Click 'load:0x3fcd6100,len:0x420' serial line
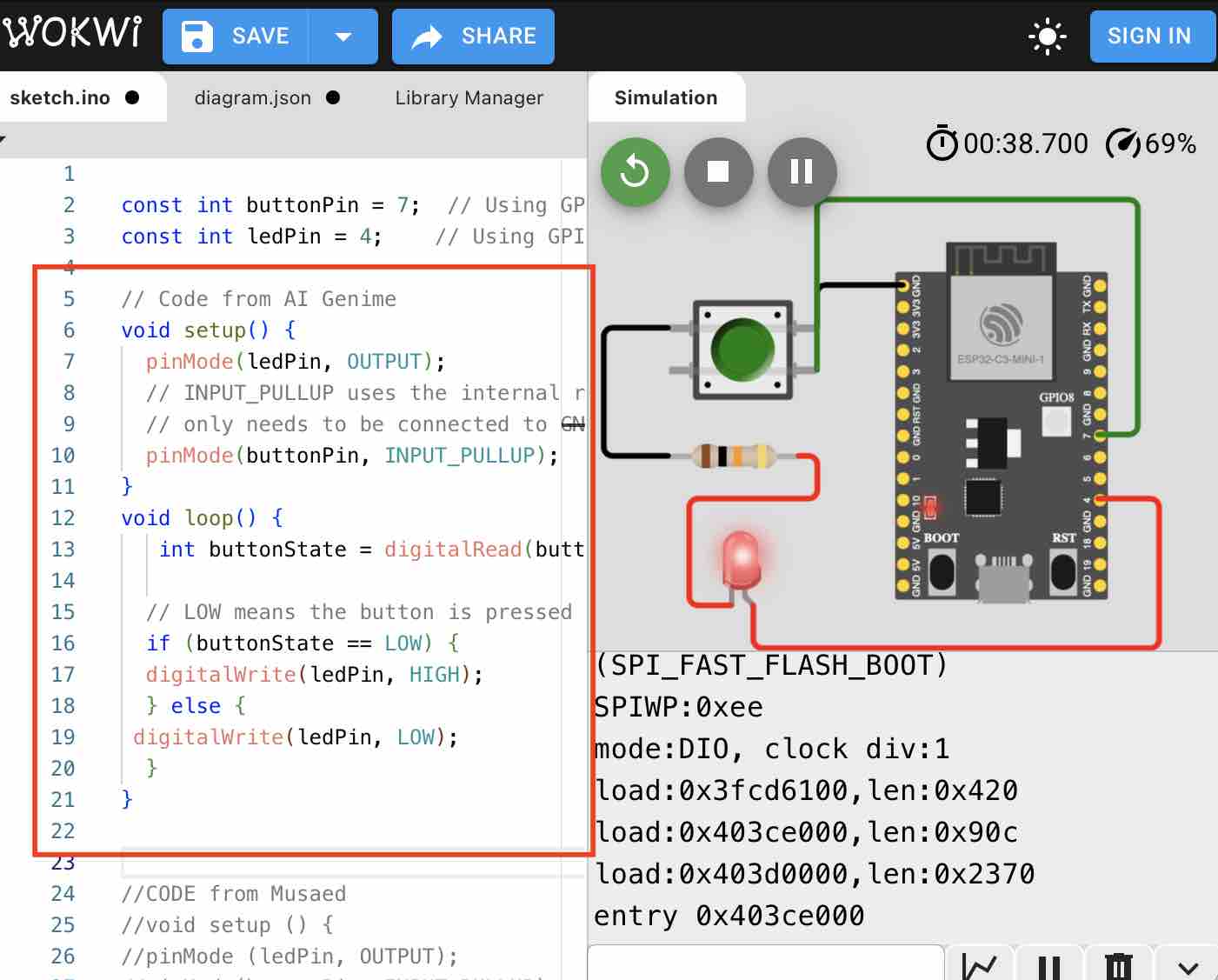This screenshot has width=1218, height=980. coord(806,790)
